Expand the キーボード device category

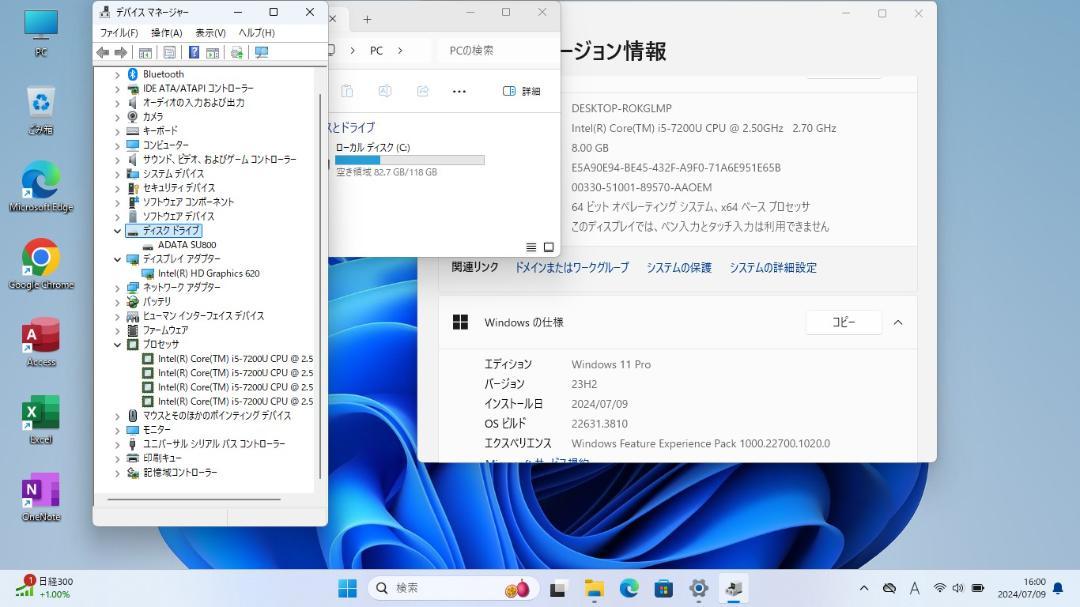(x=117, y=131)
